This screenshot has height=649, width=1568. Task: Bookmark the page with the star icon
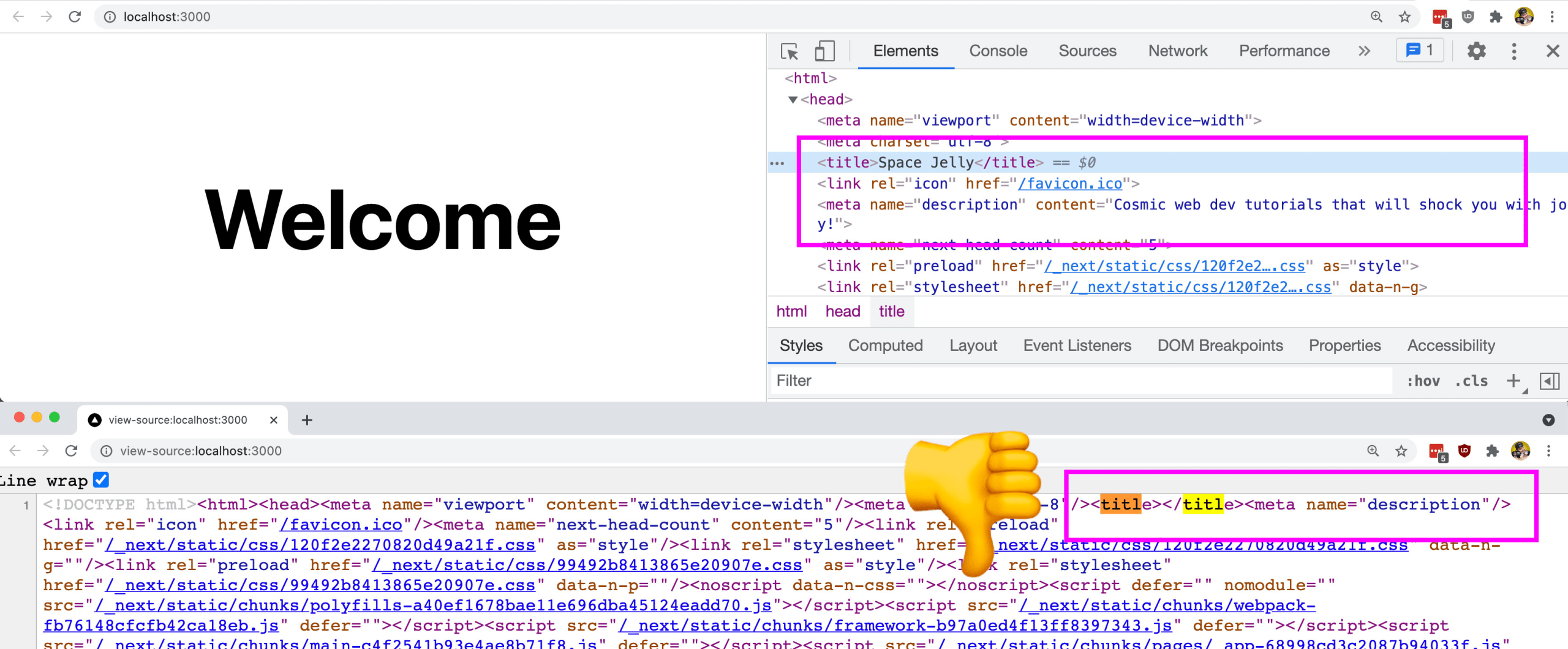[1404, 17]
